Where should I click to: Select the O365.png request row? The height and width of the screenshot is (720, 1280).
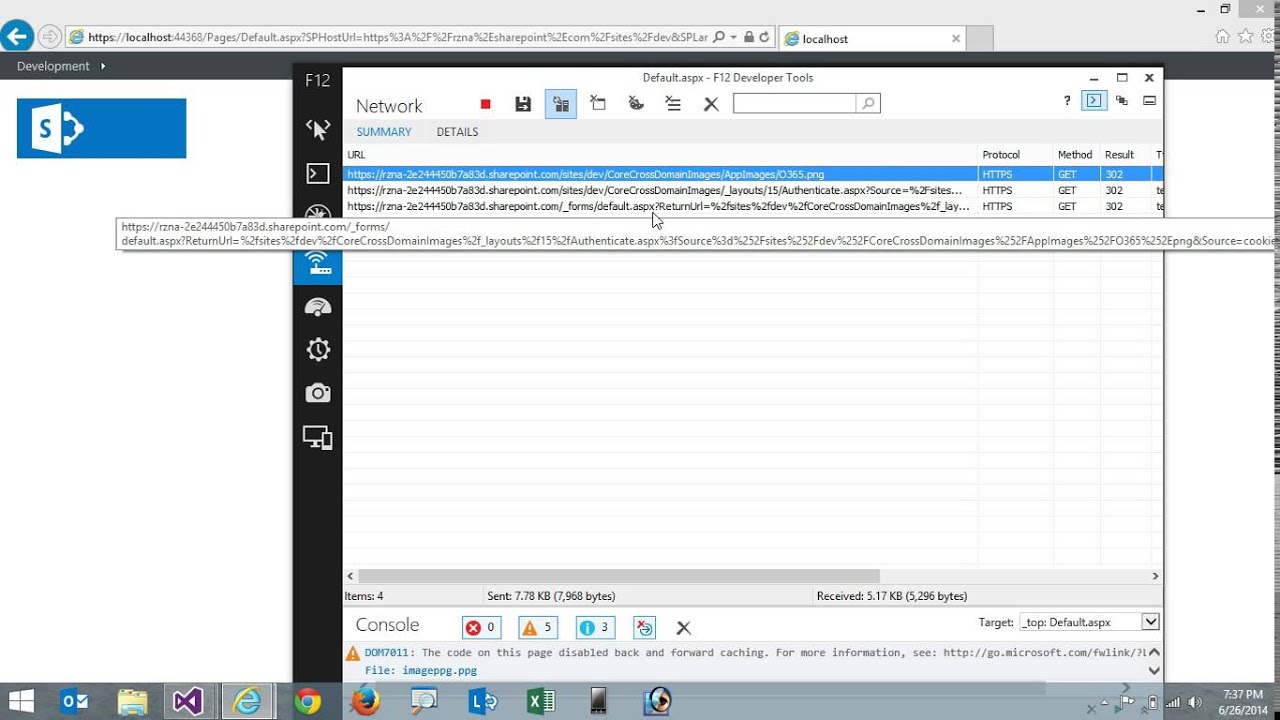(x=753, y=174)
